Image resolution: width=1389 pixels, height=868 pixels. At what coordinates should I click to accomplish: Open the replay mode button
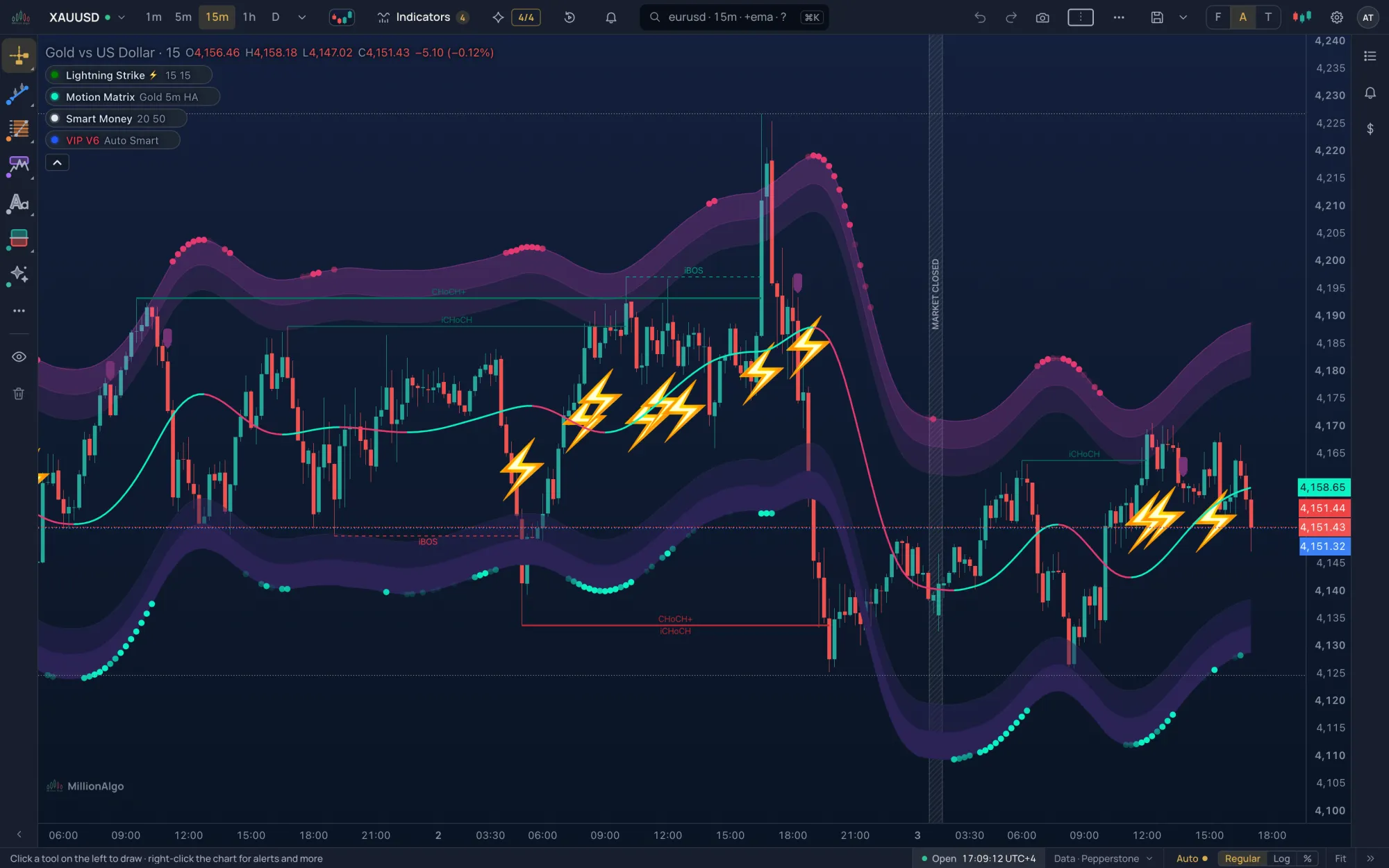point(569,17)
